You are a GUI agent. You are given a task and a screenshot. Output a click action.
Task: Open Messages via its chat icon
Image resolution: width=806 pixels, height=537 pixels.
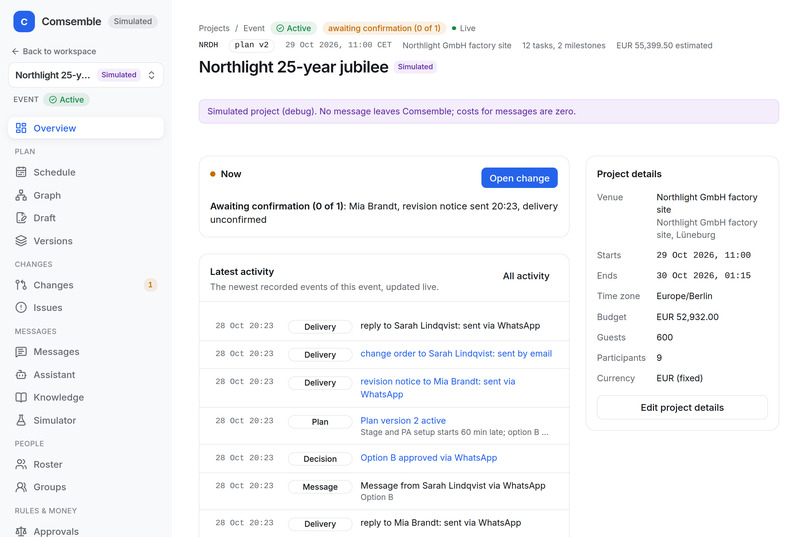21,351
